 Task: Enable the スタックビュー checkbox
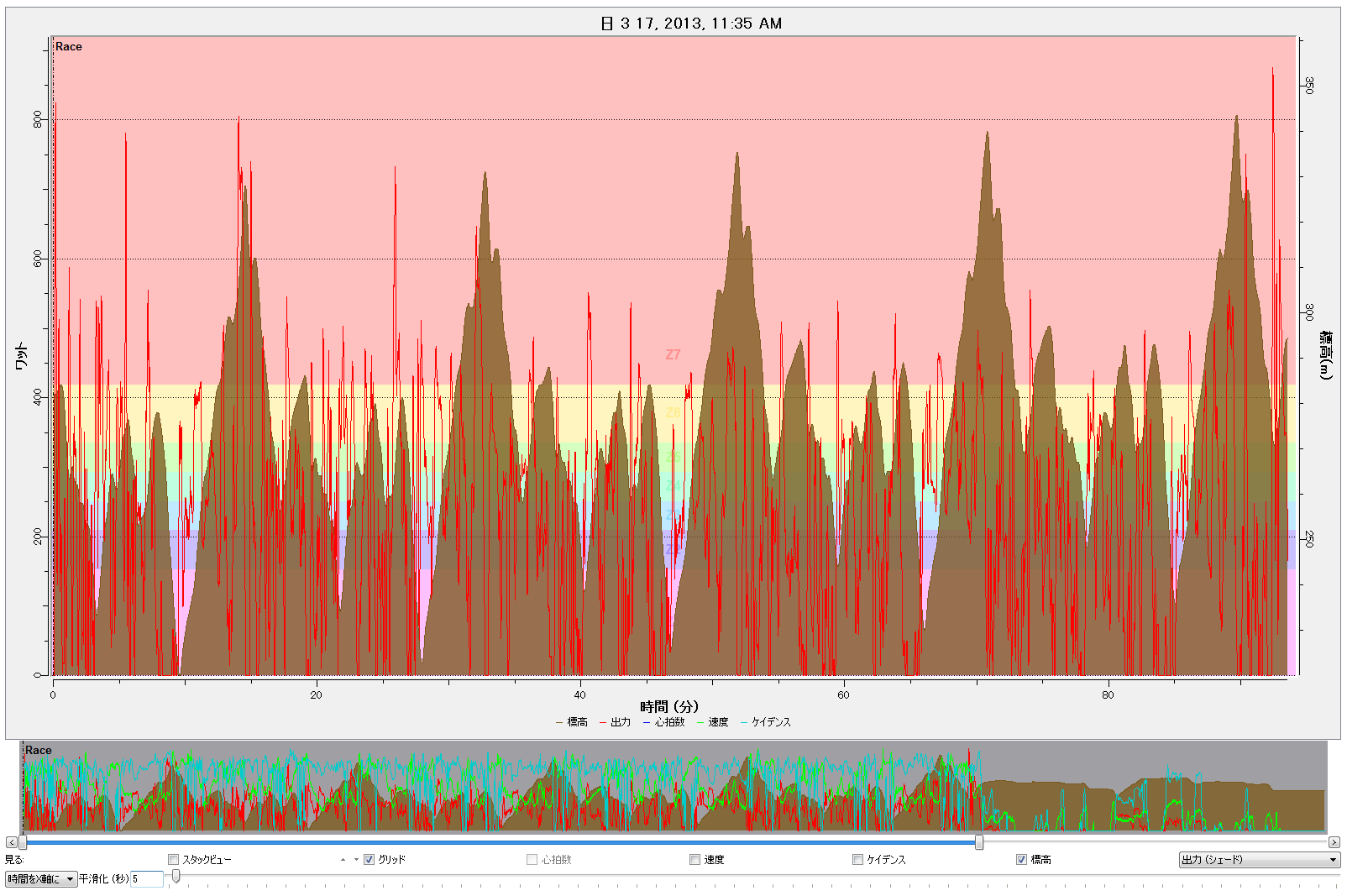tap(174, 860)
